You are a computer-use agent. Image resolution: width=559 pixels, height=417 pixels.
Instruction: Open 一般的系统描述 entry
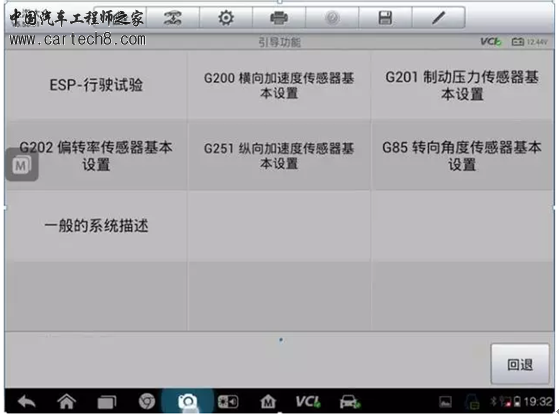click(x=96, y=226)
